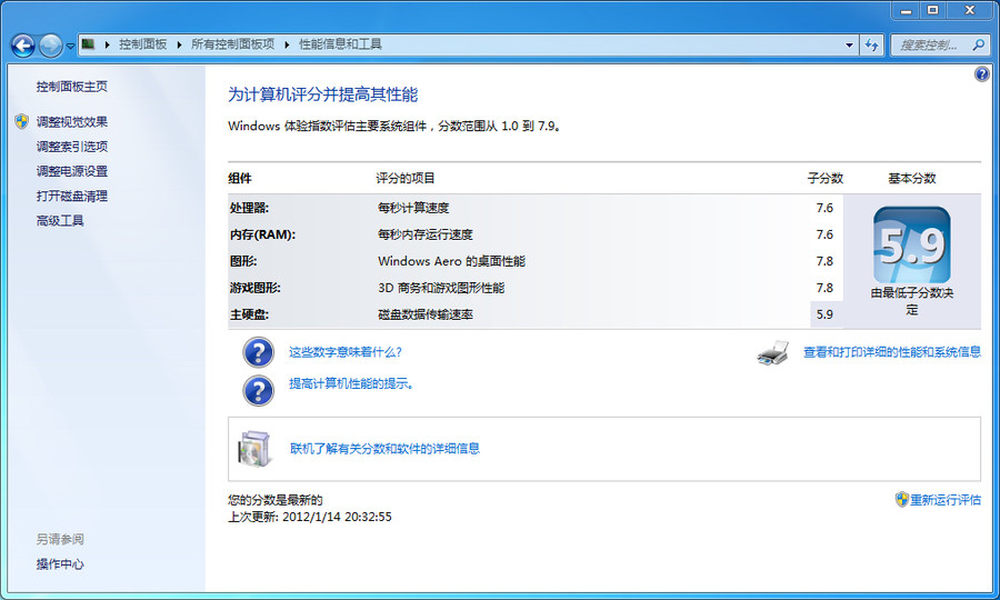Click the help question mark icon
Image resolution: width=1000 pixels, height=600 pixels.
tap(981, 75)
